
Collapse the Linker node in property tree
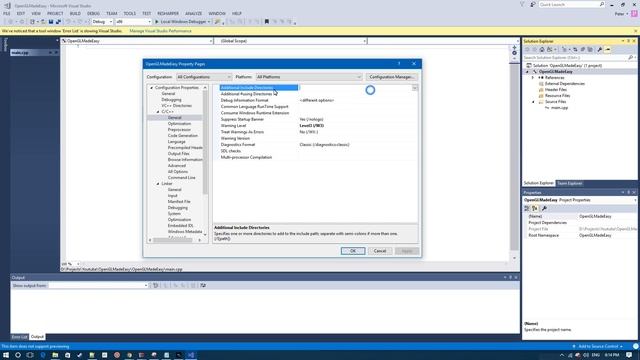point(158,184)
